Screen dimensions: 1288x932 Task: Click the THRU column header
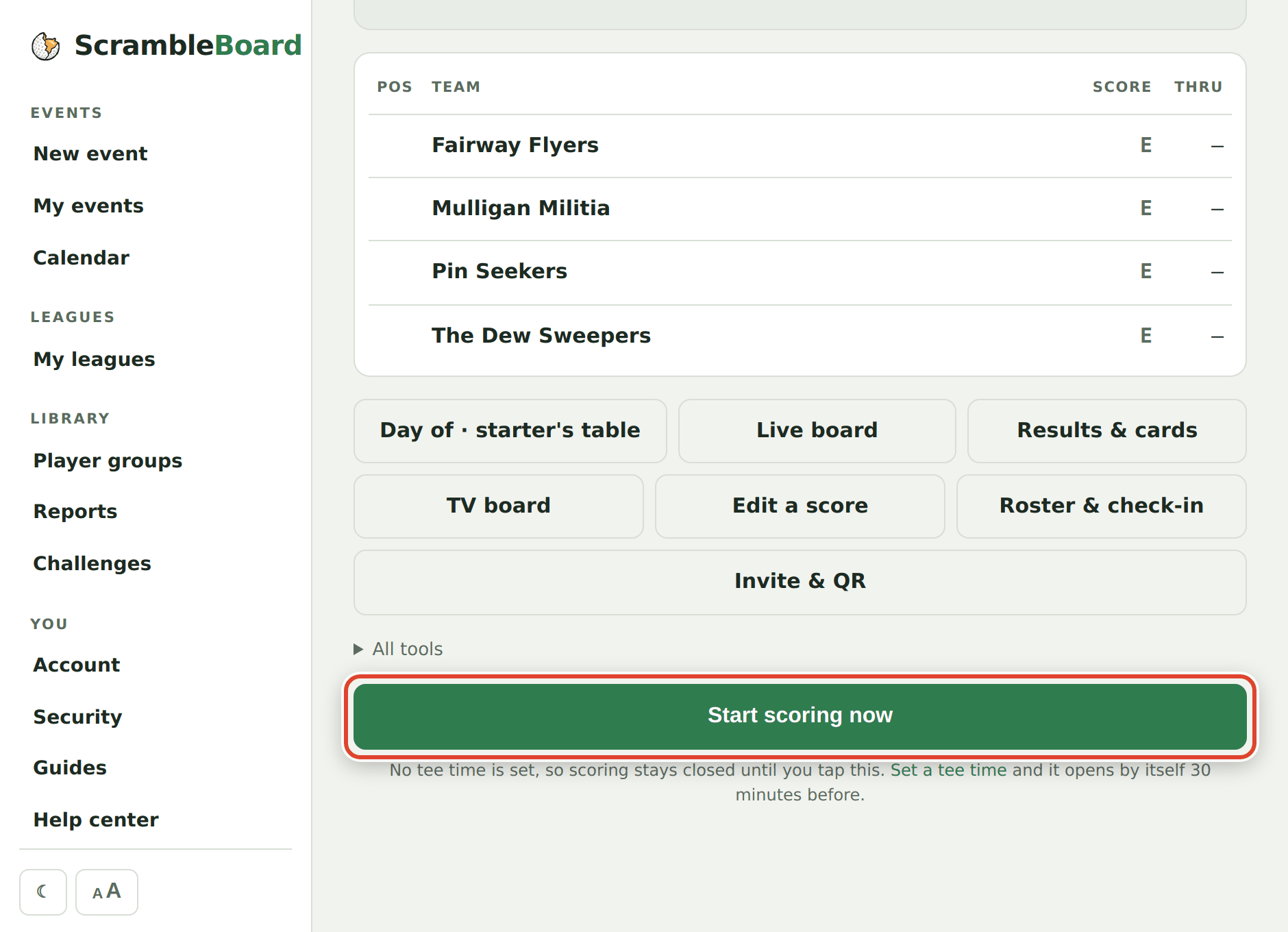pos(1198,87)
